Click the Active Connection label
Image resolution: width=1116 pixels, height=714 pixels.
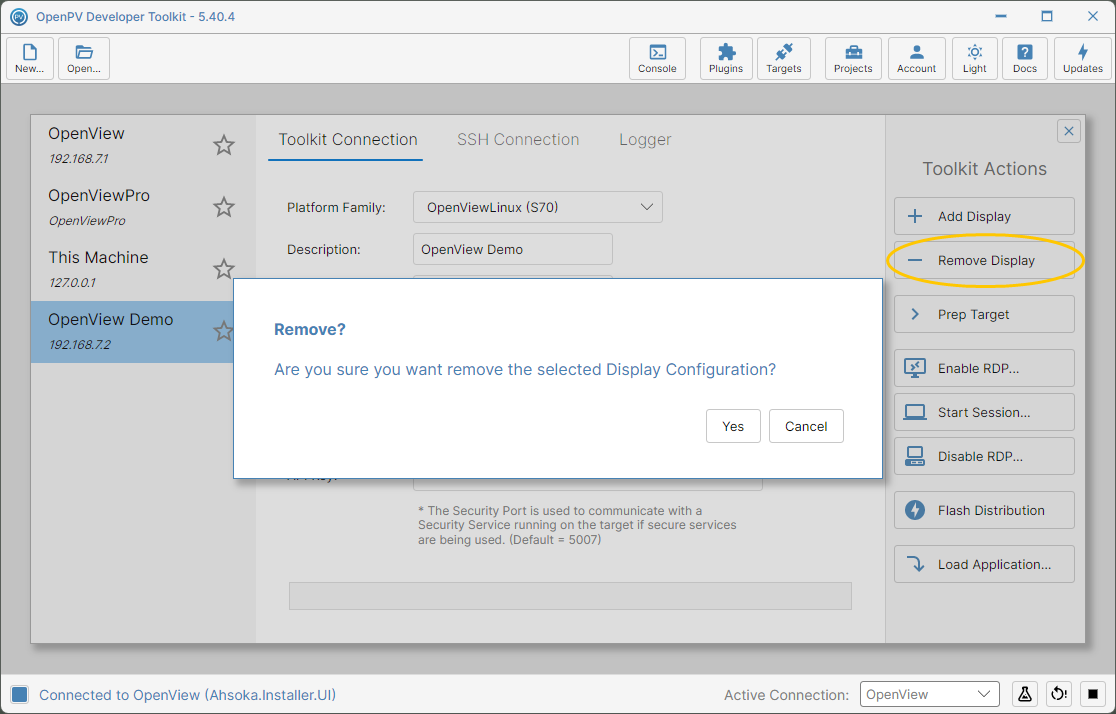[x=786, y=695]
